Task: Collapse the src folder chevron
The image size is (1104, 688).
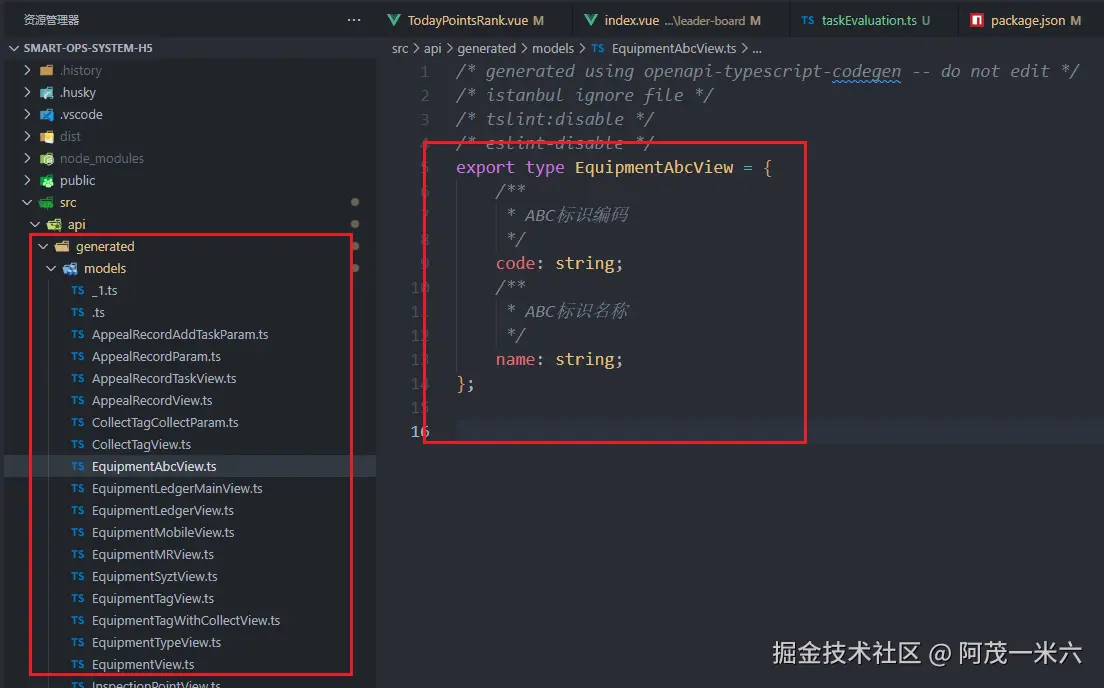Action: pyautogui.click(x=27, y=202)
